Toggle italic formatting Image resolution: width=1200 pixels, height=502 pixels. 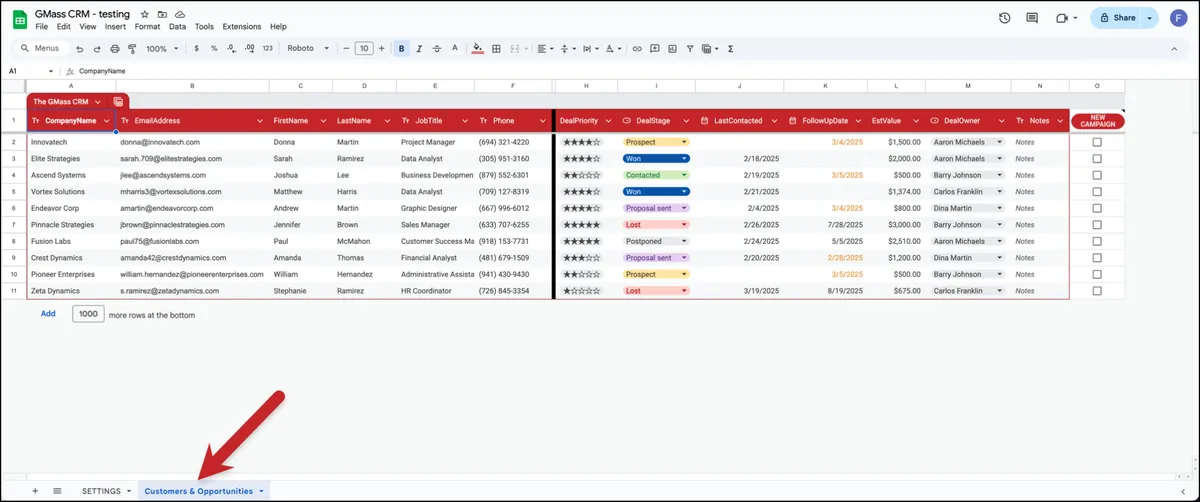pos(419,48)
